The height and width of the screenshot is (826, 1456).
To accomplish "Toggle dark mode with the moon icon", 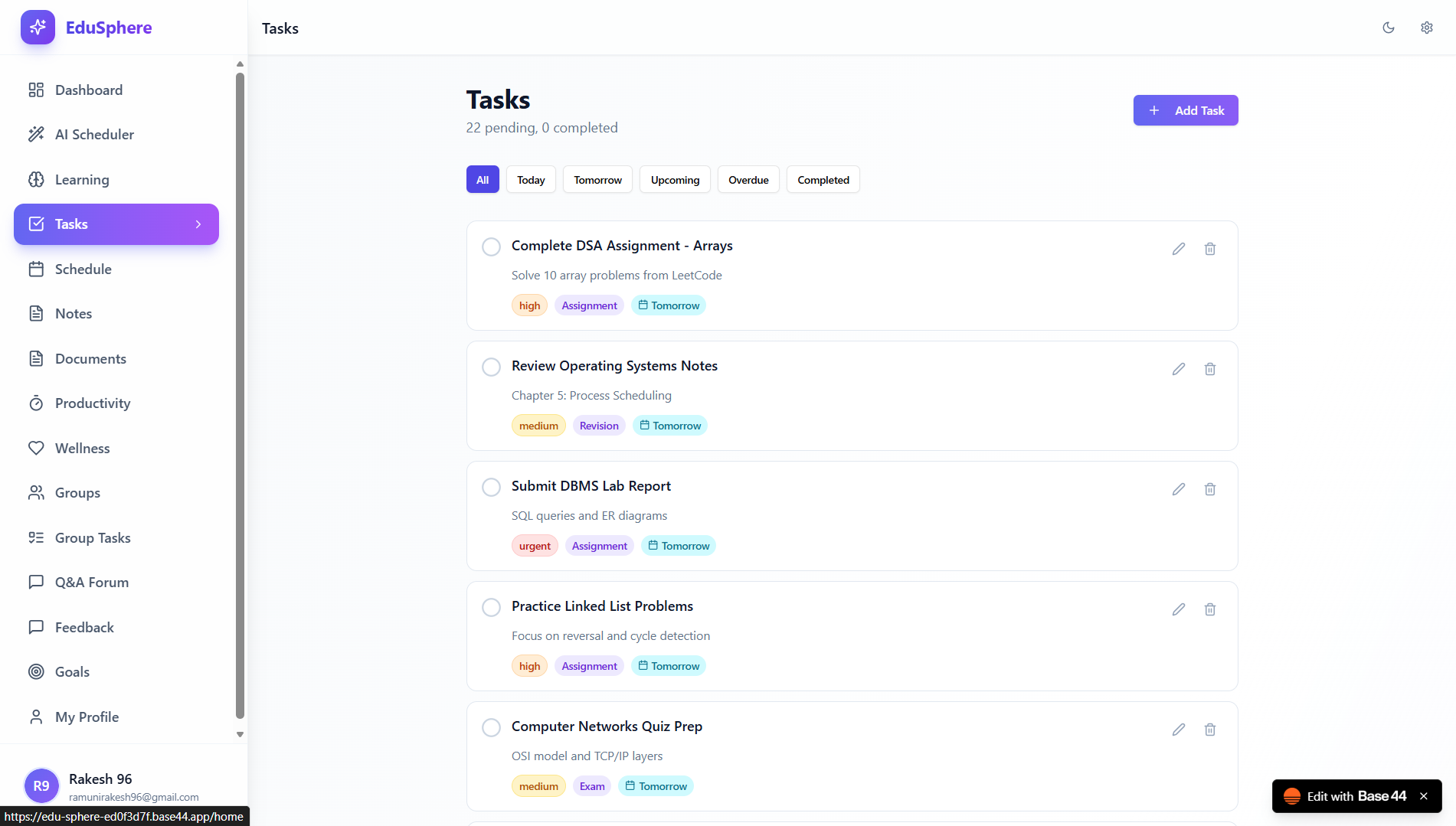I will [x=1389, y=28].
